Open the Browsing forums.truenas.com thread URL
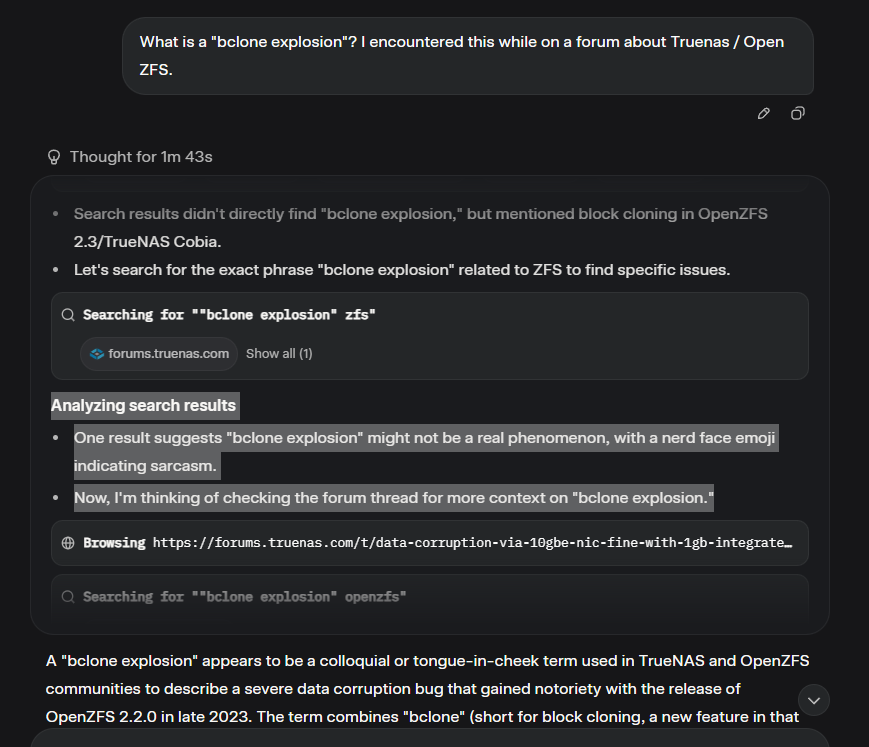Screen dimensions: 869x747 tap(471, 543)
